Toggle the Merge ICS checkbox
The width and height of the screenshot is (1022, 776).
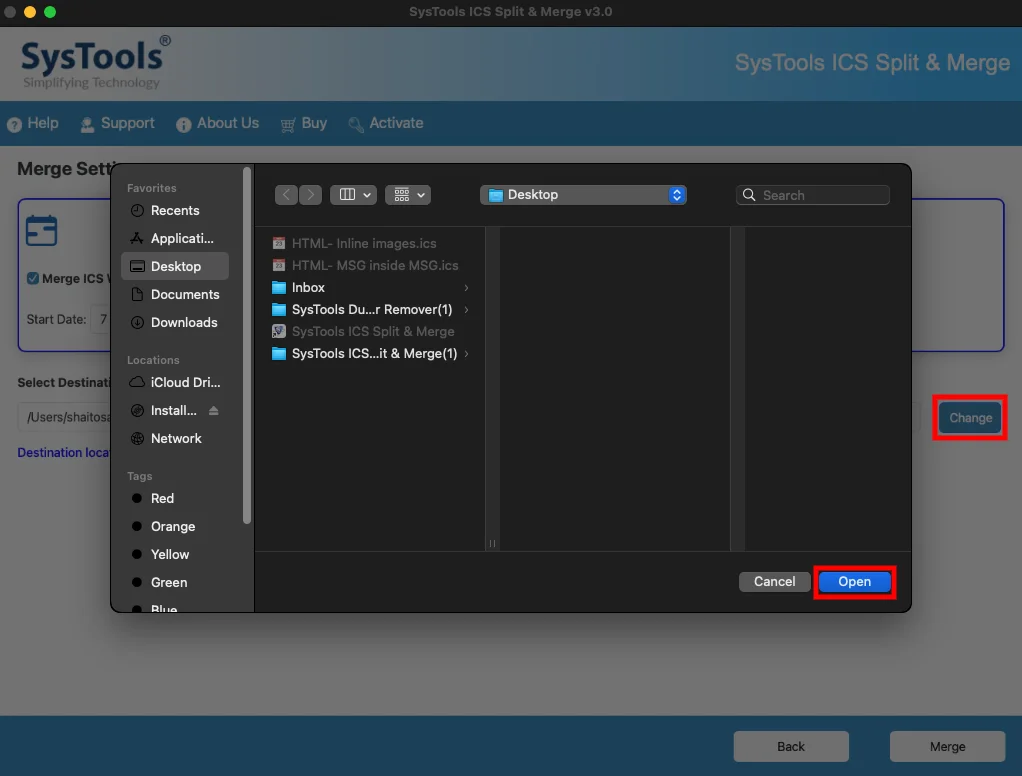click(x=33, y=279)
